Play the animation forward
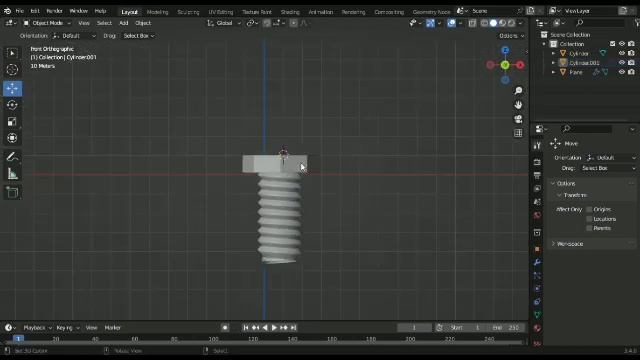This screenshot has width=640, height=360. click(274, 328)
